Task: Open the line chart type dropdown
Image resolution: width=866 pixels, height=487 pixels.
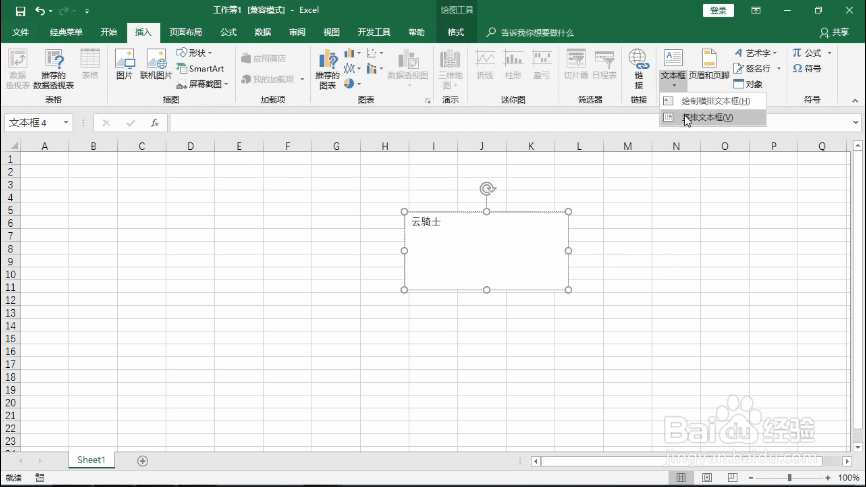Action: 352,68
